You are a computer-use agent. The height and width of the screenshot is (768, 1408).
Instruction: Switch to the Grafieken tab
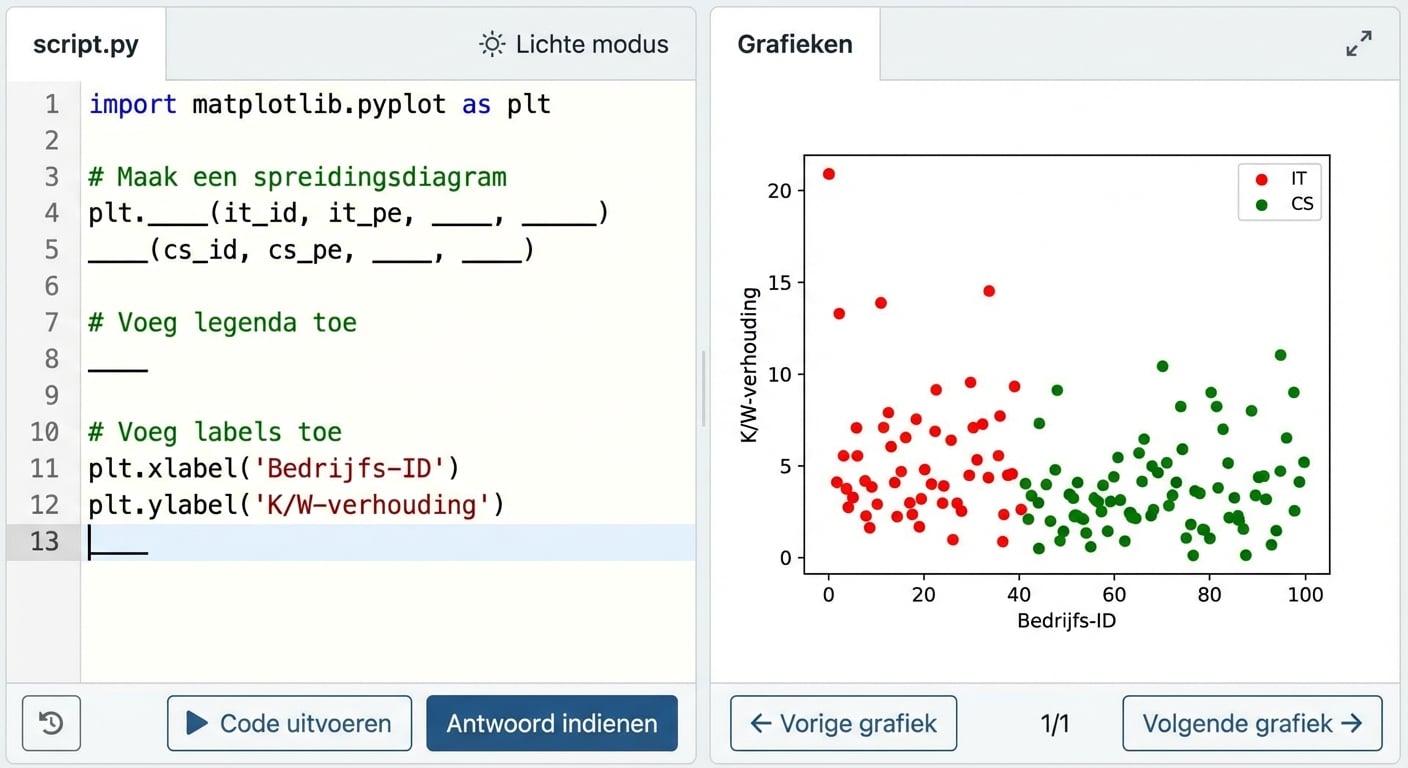click(x=795, y=45)
